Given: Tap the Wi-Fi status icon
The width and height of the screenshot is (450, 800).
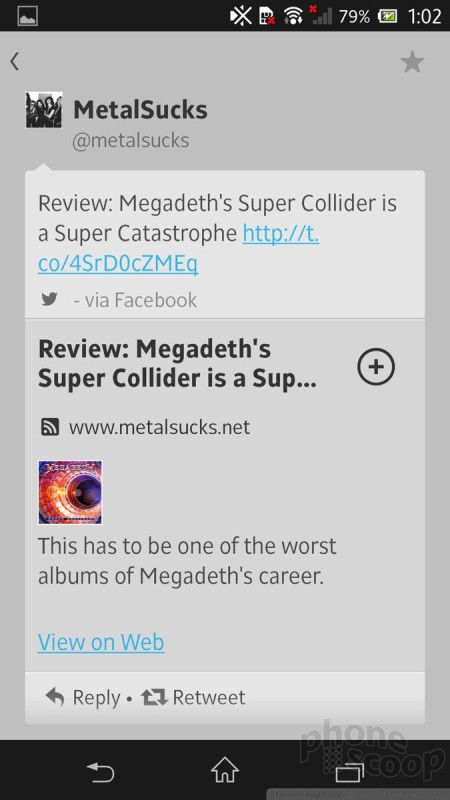Looking at the screenshot, I should 294,17.
